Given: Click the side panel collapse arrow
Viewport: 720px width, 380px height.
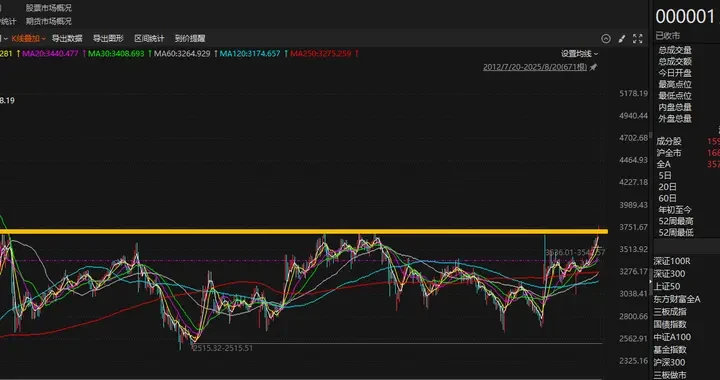Looking at the screenshot, I should [x=651, y=281].
